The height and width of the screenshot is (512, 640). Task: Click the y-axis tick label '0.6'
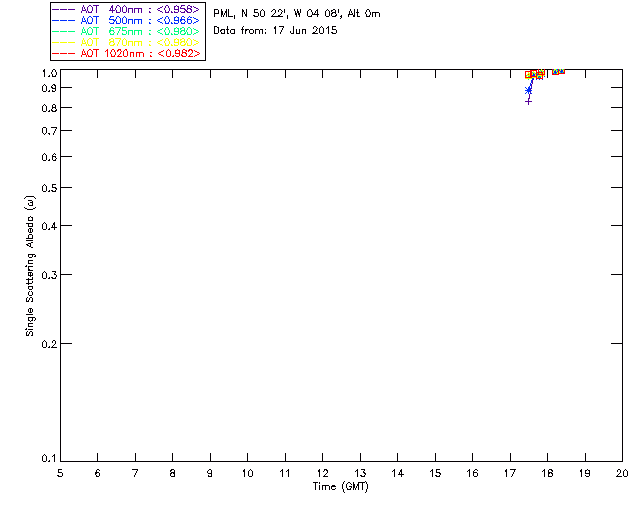[x=49, y=157]
